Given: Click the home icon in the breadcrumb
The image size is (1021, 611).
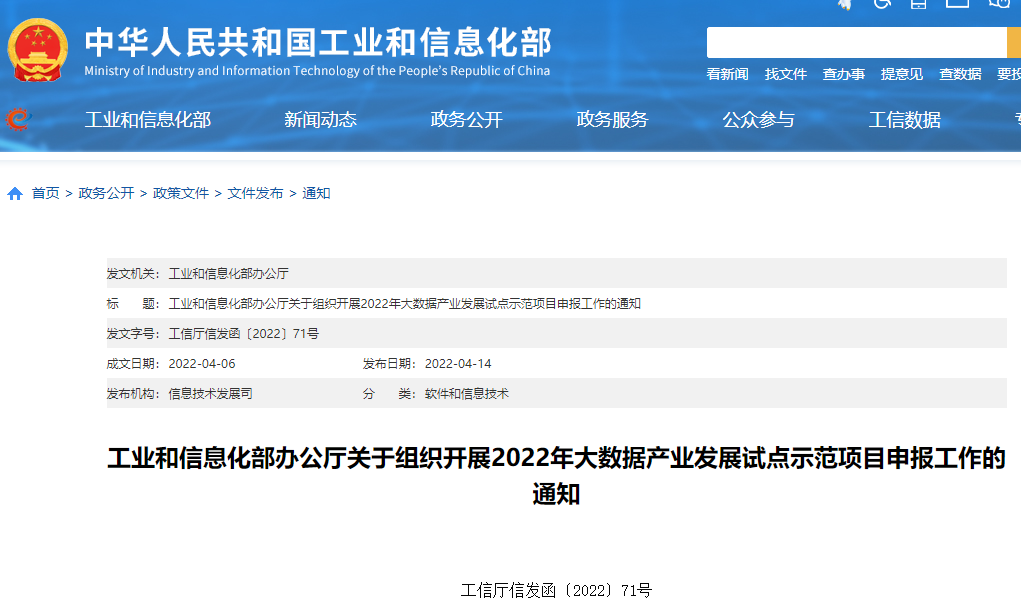Looking at the screenshot, I should [x=12, y=194].
